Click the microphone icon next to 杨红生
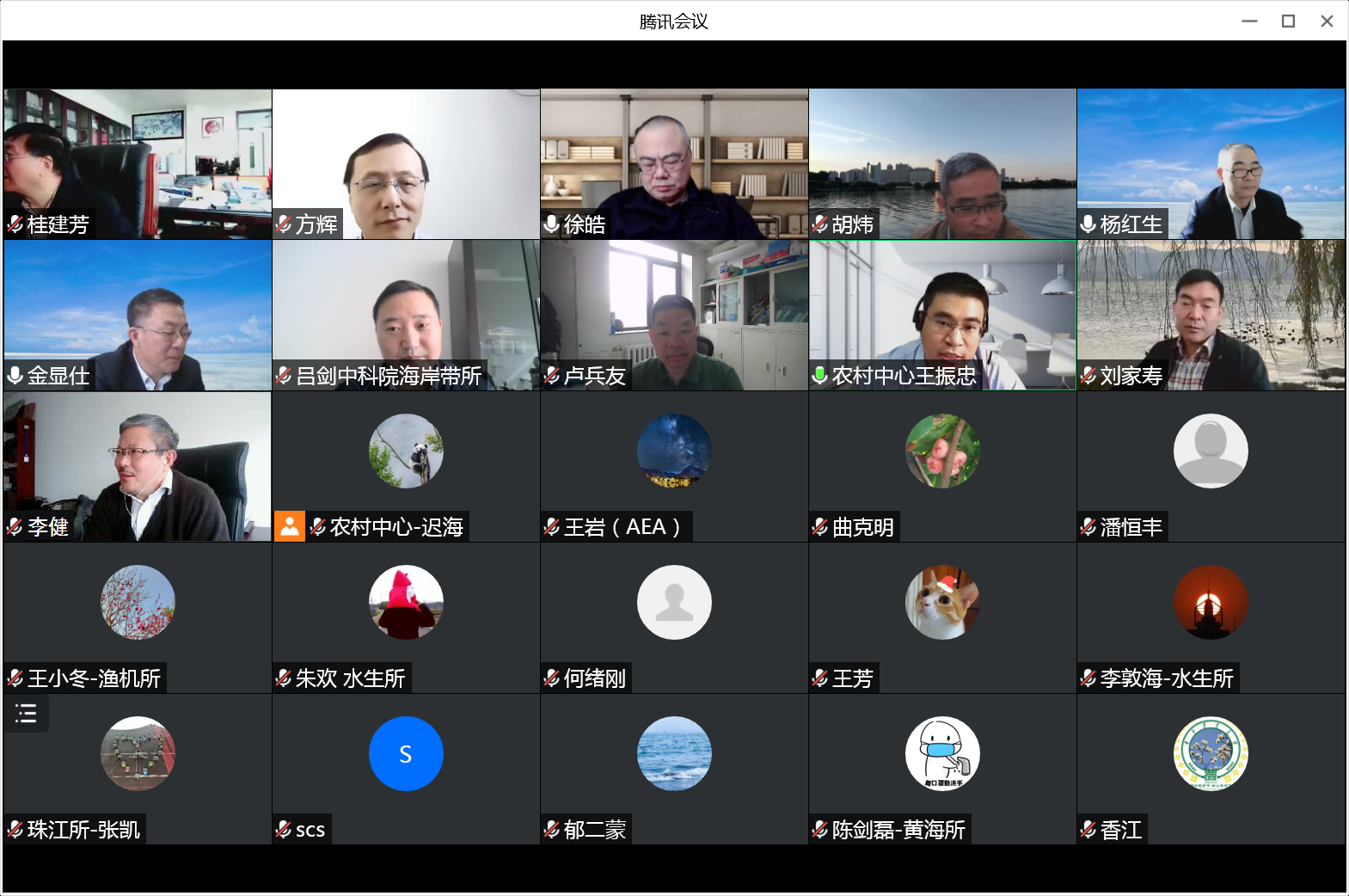 coord(1088,224)
